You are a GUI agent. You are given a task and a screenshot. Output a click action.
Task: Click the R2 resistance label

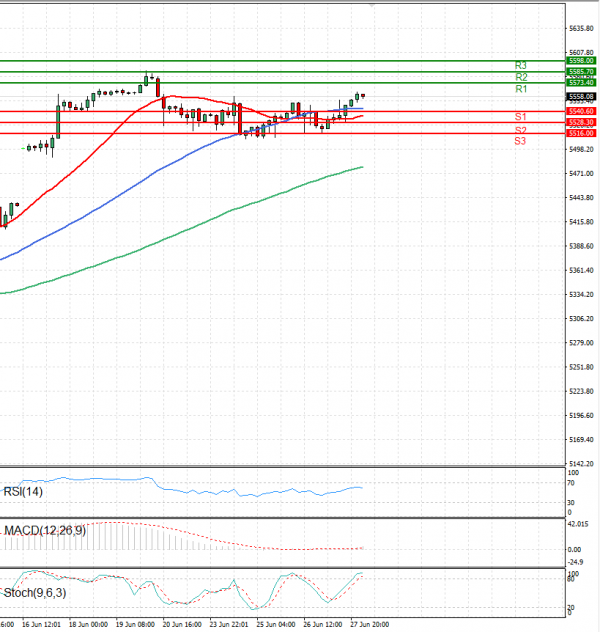[521, 77]
